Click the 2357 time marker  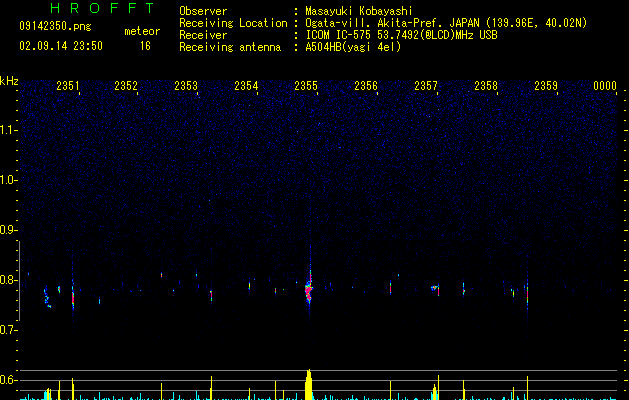tap(426, 86)
